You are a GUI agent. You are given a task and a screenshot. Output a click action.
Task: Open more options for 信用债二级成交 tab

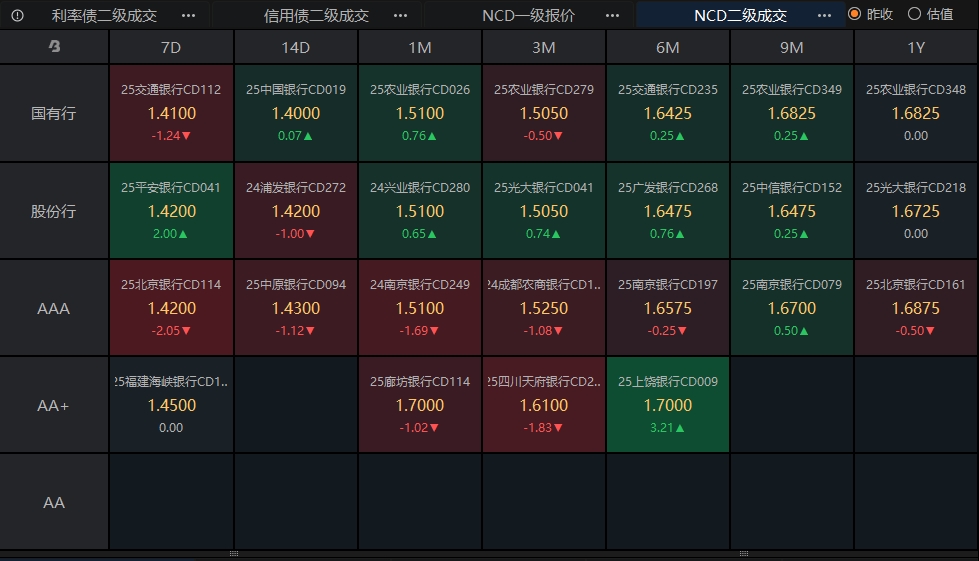(400, 16)
